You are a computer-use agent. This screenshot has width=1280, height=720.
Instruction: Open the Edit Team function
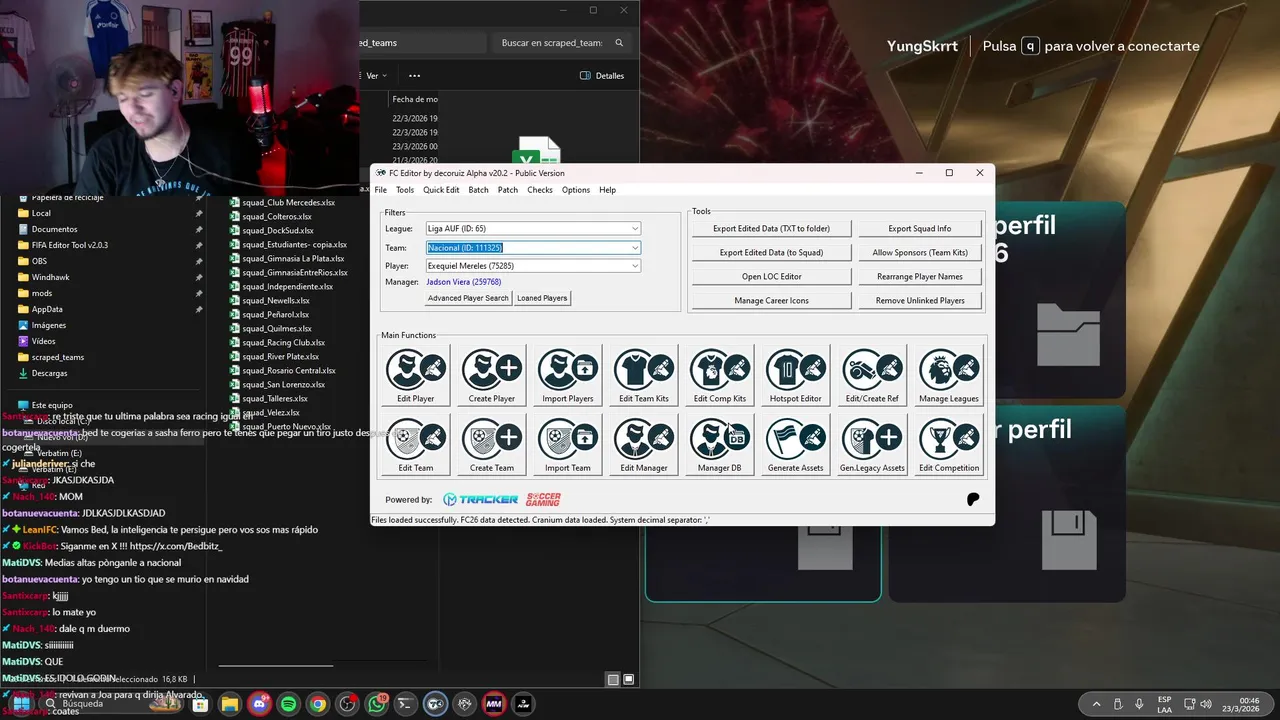[416, 445]
